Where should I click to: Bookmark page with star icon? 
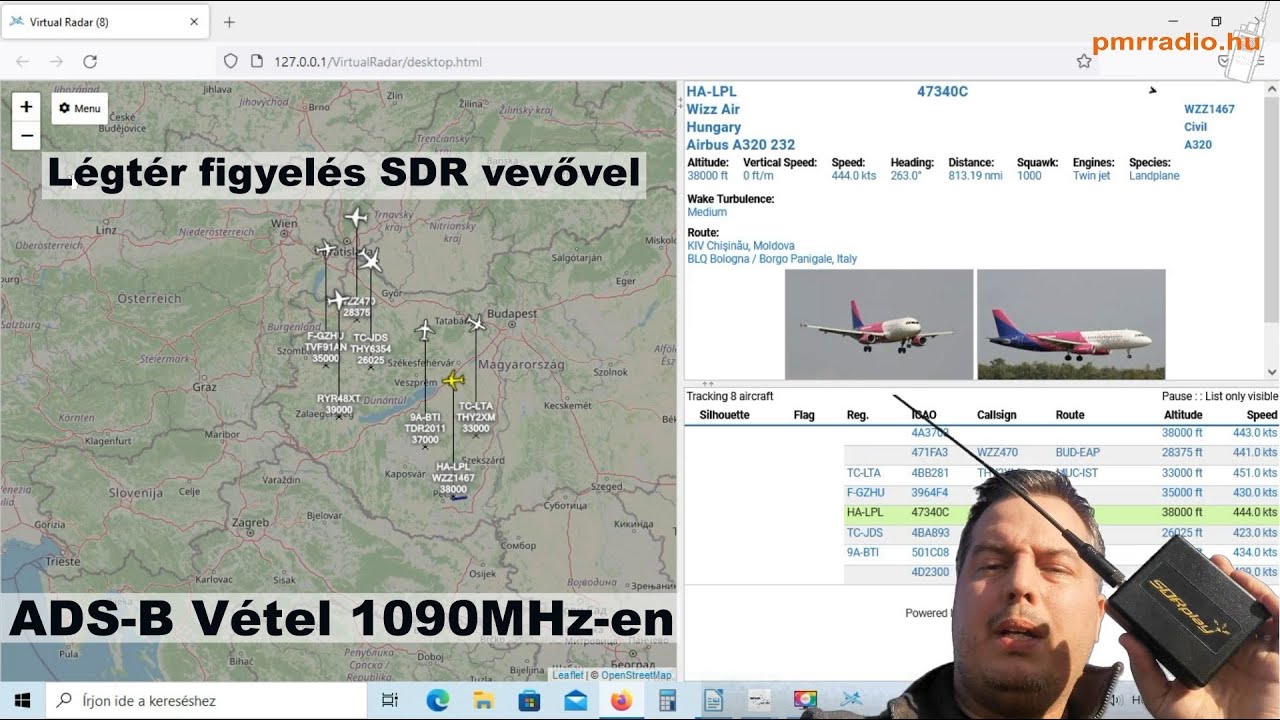1084,61
